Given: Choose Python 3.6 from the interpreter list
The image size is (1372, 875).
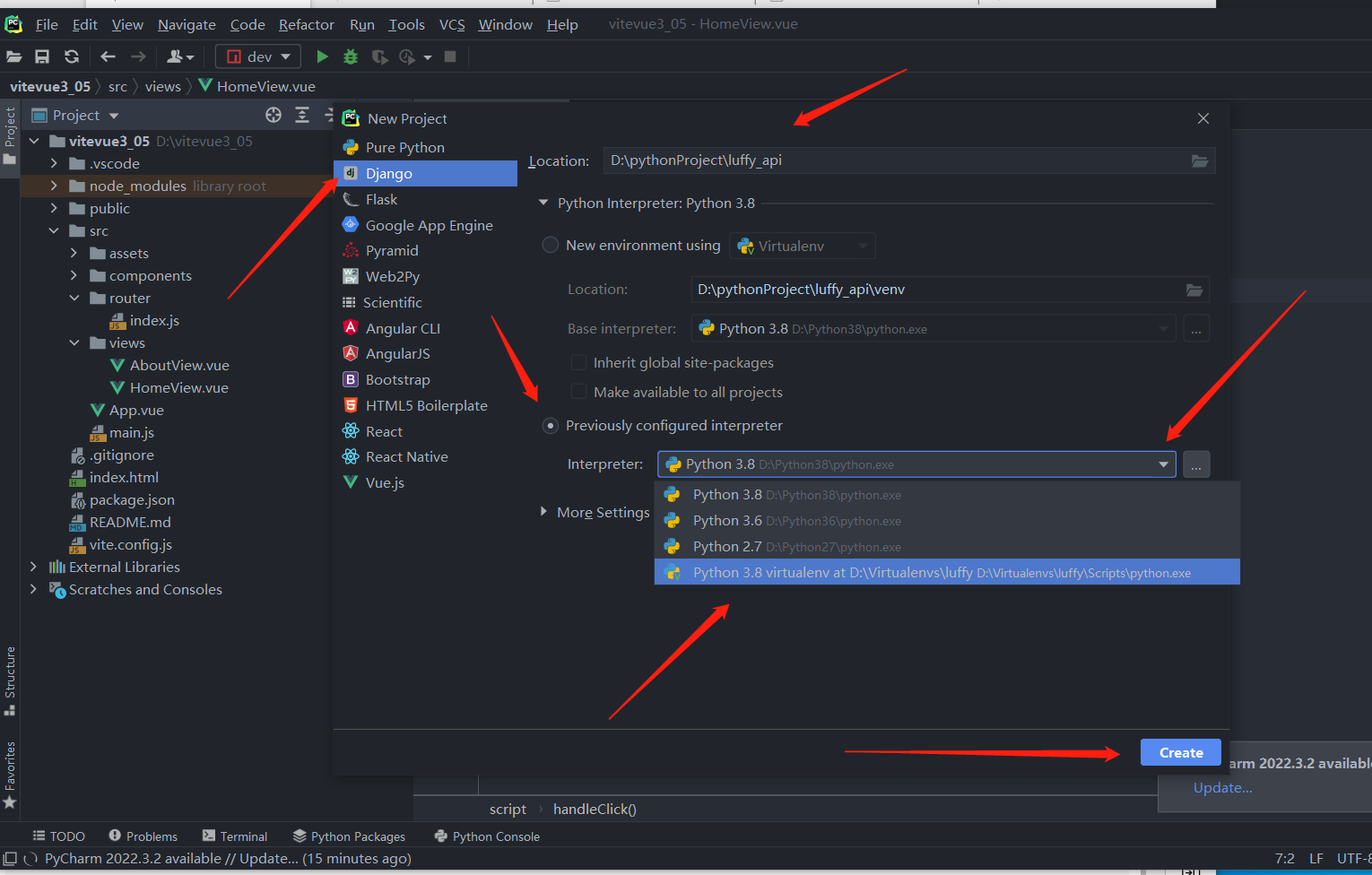Looking at the screenshot, I should point(947,520).
